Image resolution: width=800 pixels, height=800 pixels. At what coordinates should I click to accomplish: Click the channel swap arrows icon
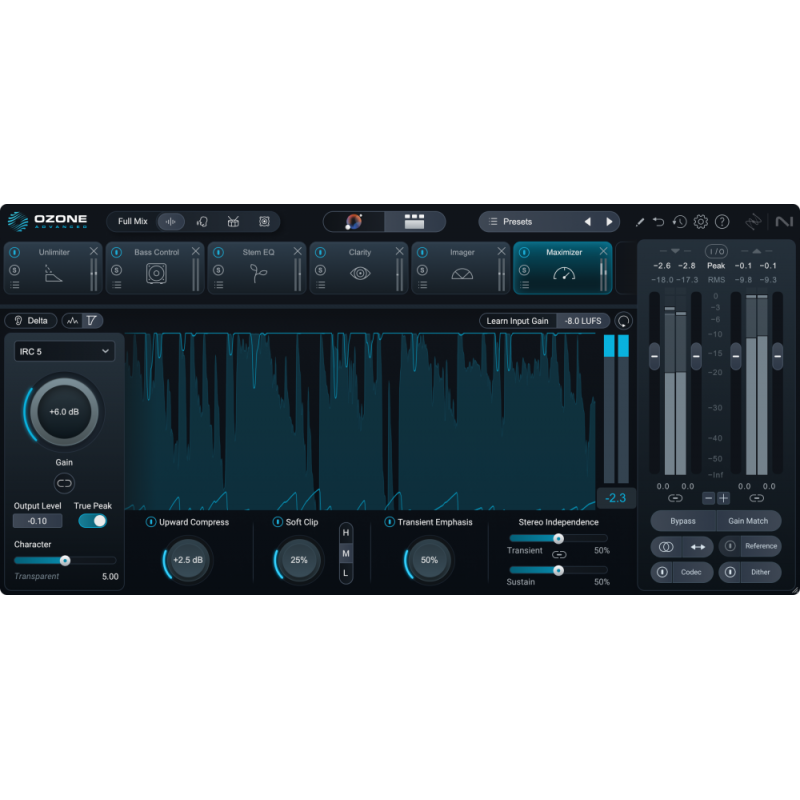pyautogui.click(x=697, y=546)
